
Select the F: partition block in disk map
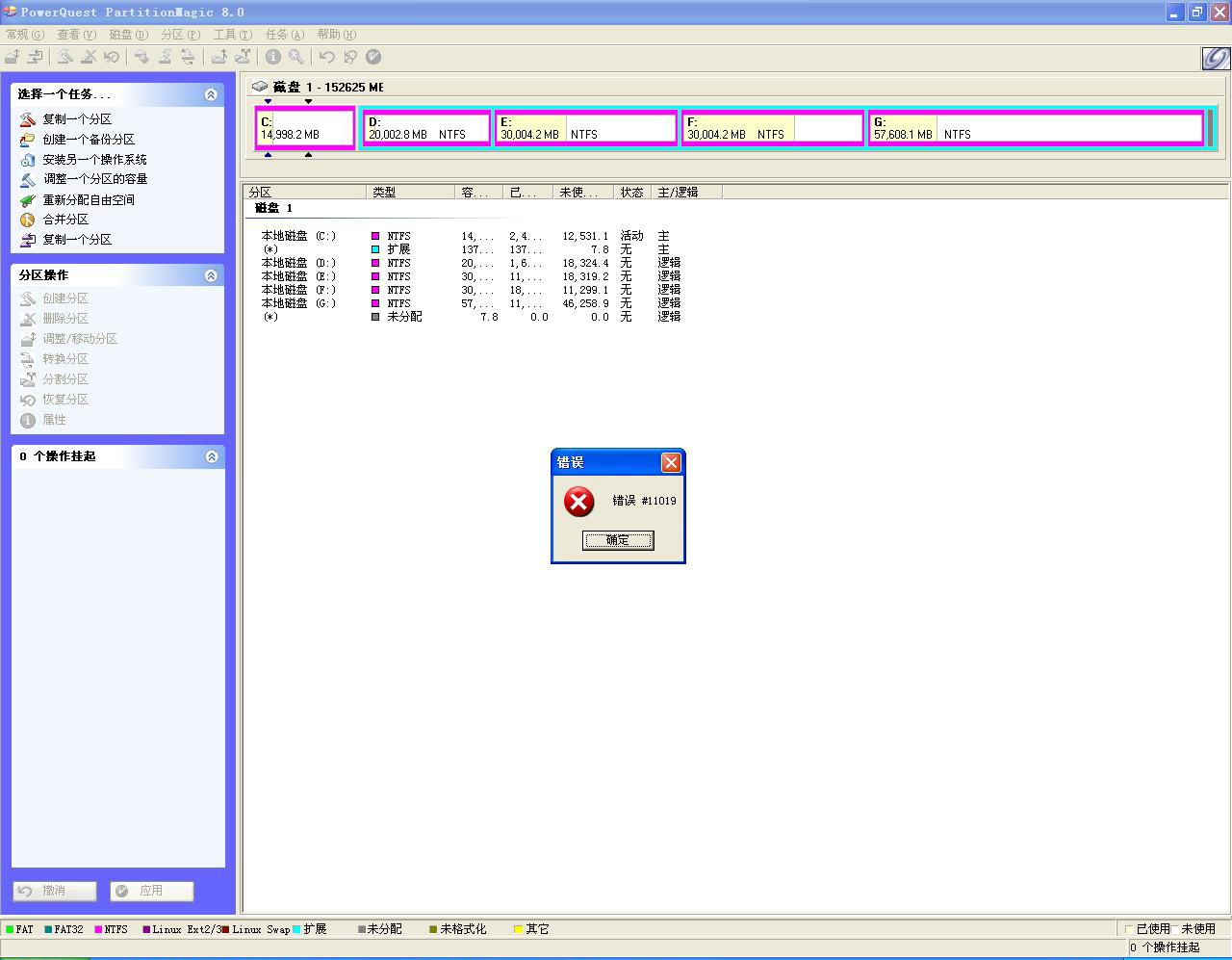pos(773,128)
